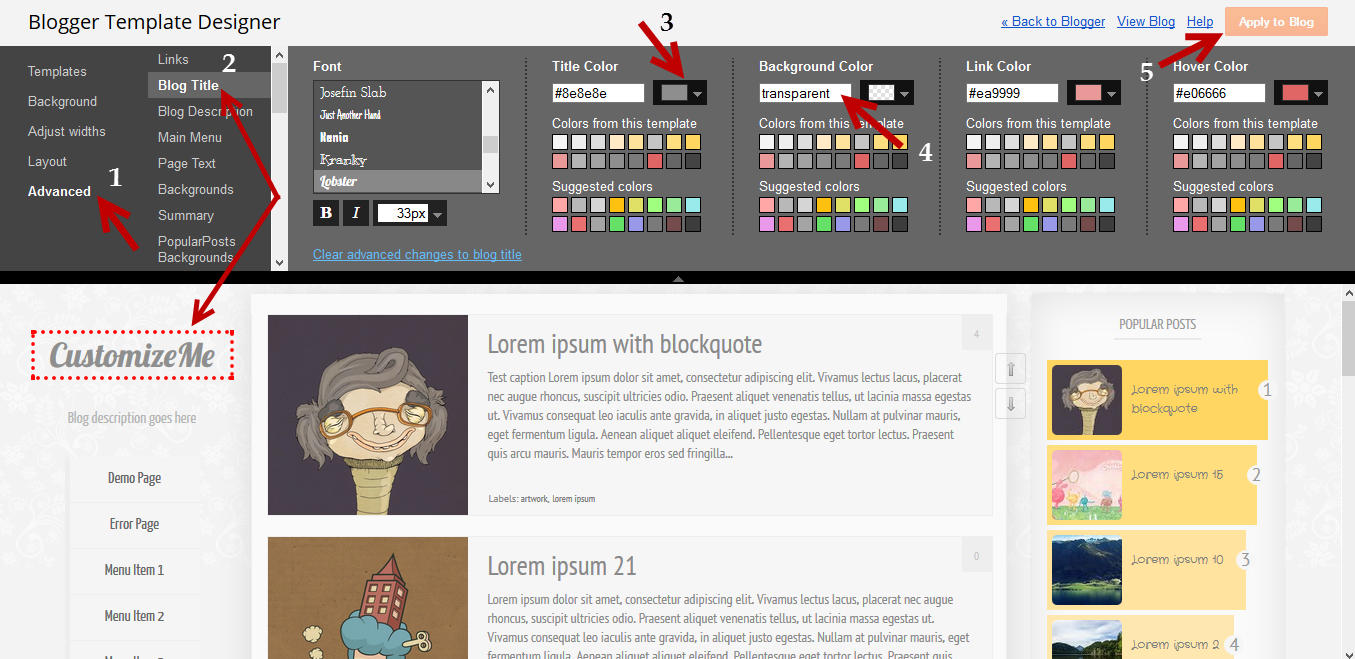Open Menu Item 2 in preview menu
This screenshot has width=1355, height=659.
click(134, 616)
